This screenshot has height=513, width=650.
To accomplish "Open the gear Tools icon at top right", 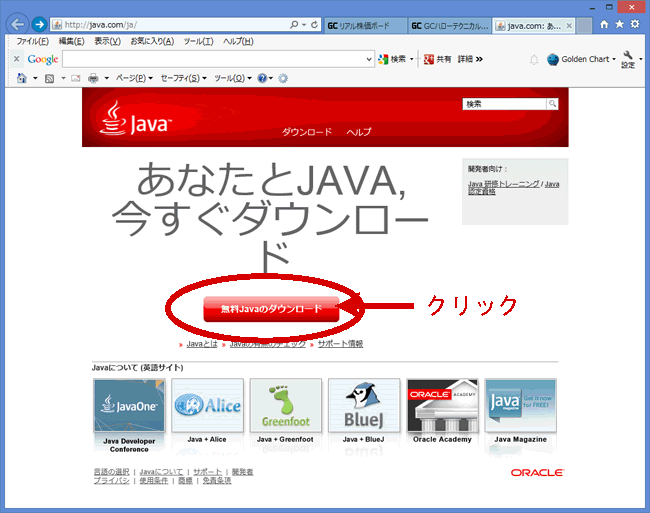I will (635, 24).
